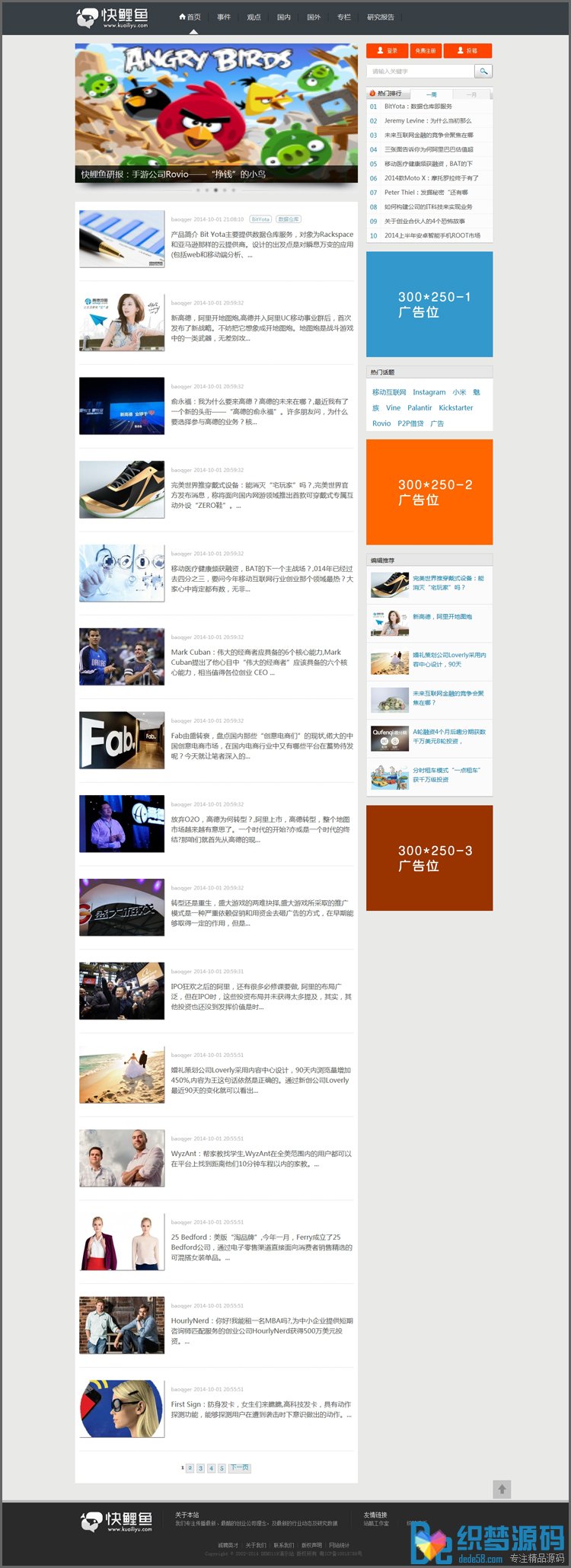
Task: Click the orange 300*250-2 ad banner
Action: (x=429, y=492)
